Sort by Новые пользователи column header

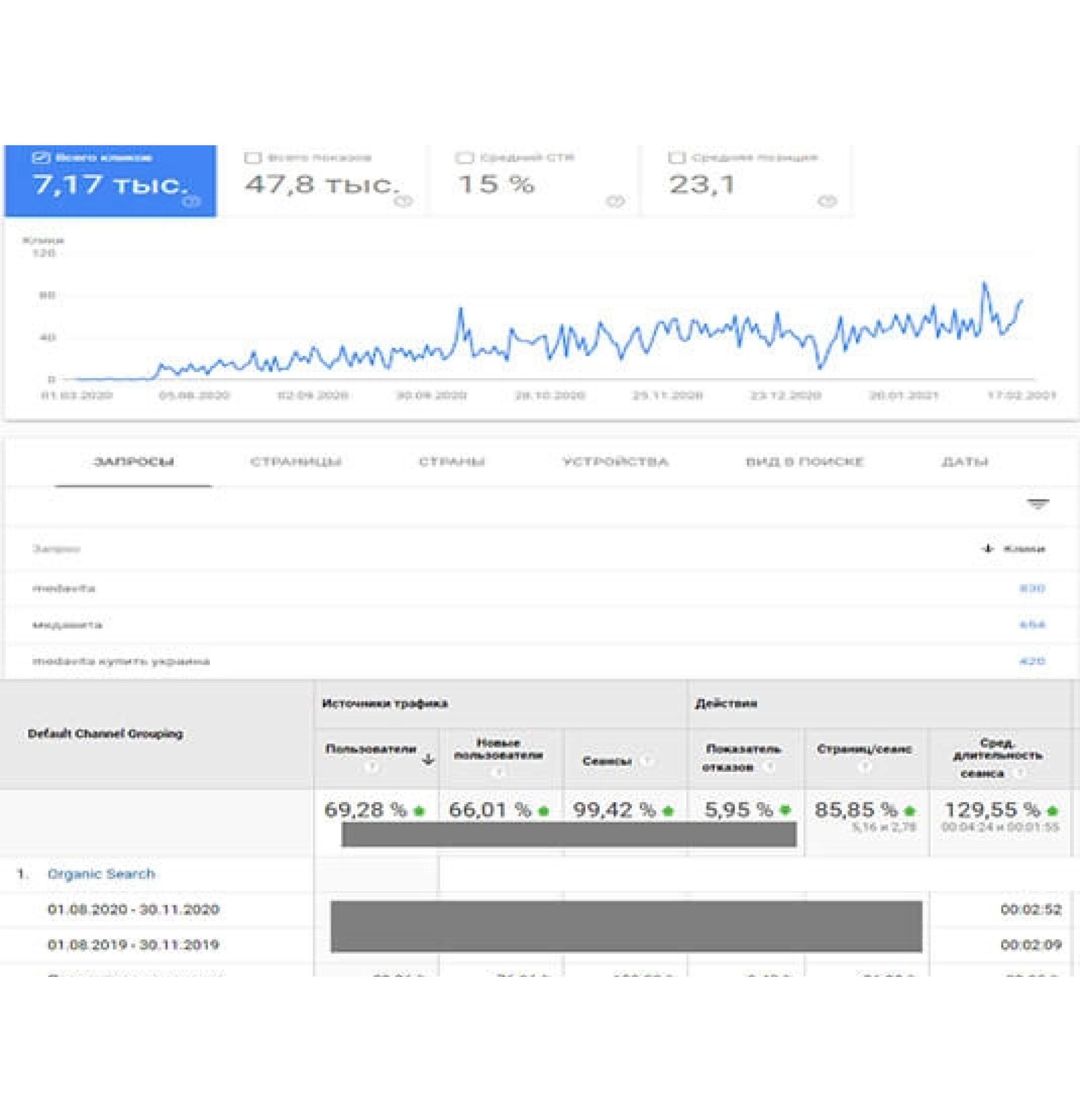(x=498, y=749)
